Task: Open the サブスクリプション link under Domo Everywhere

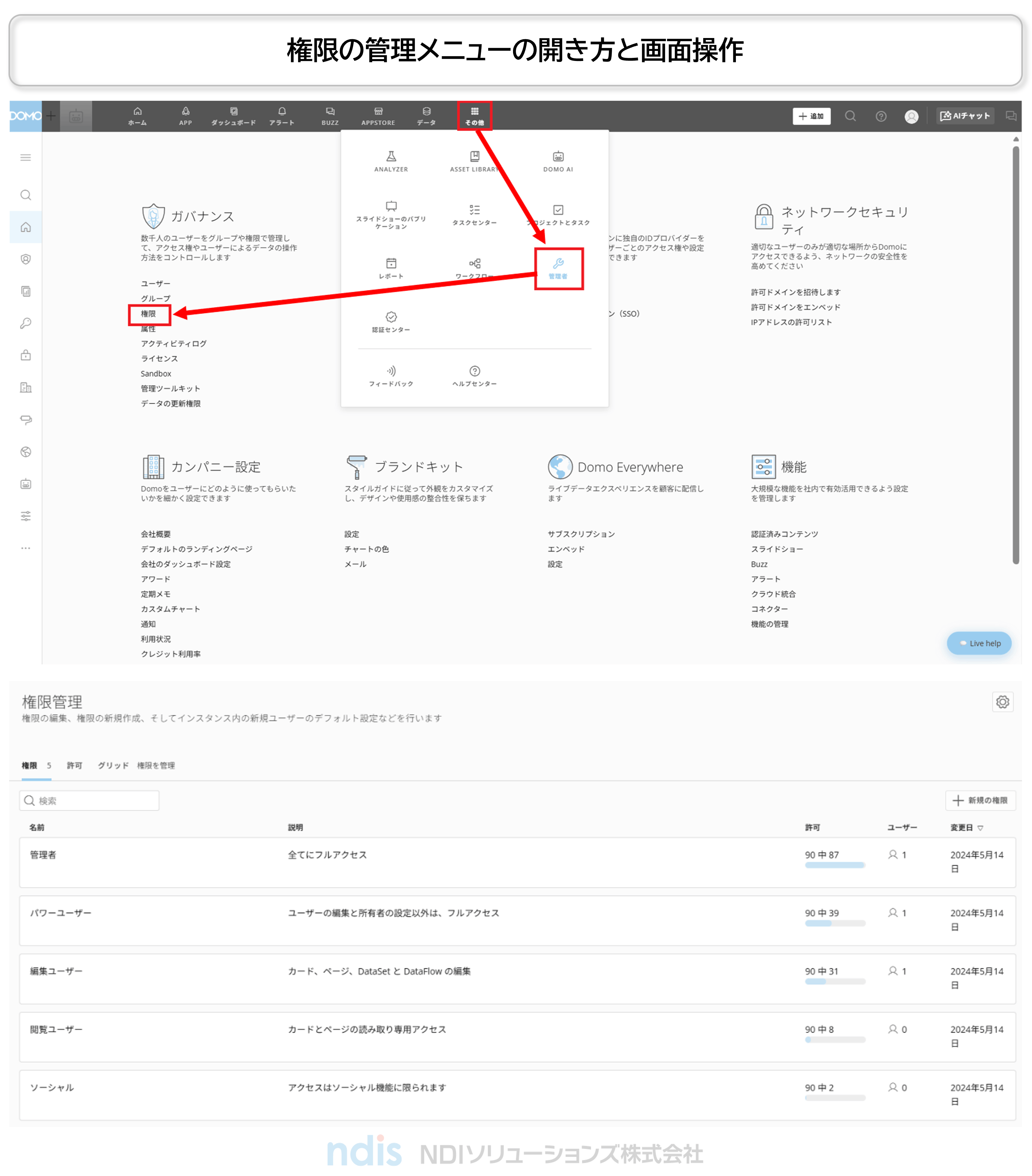Action: [x=581, y=534]
